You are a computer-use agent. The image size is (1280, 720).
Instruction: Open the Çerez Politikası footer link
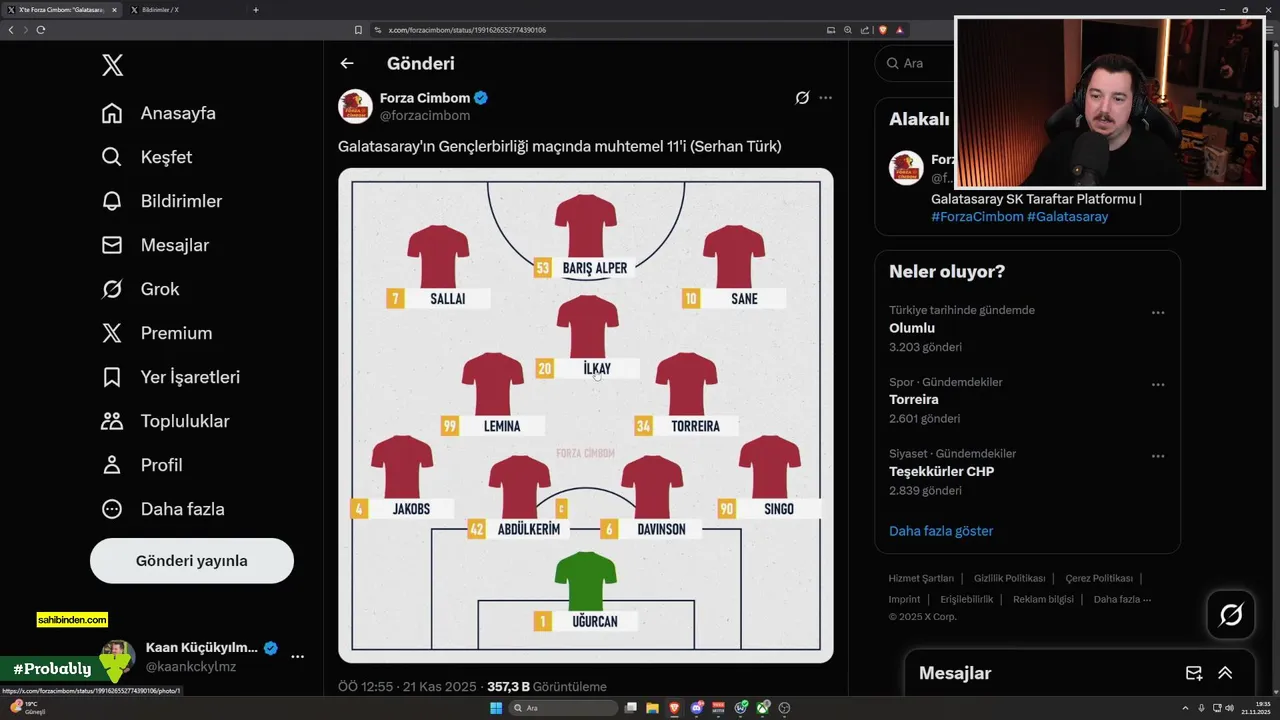1099,578
